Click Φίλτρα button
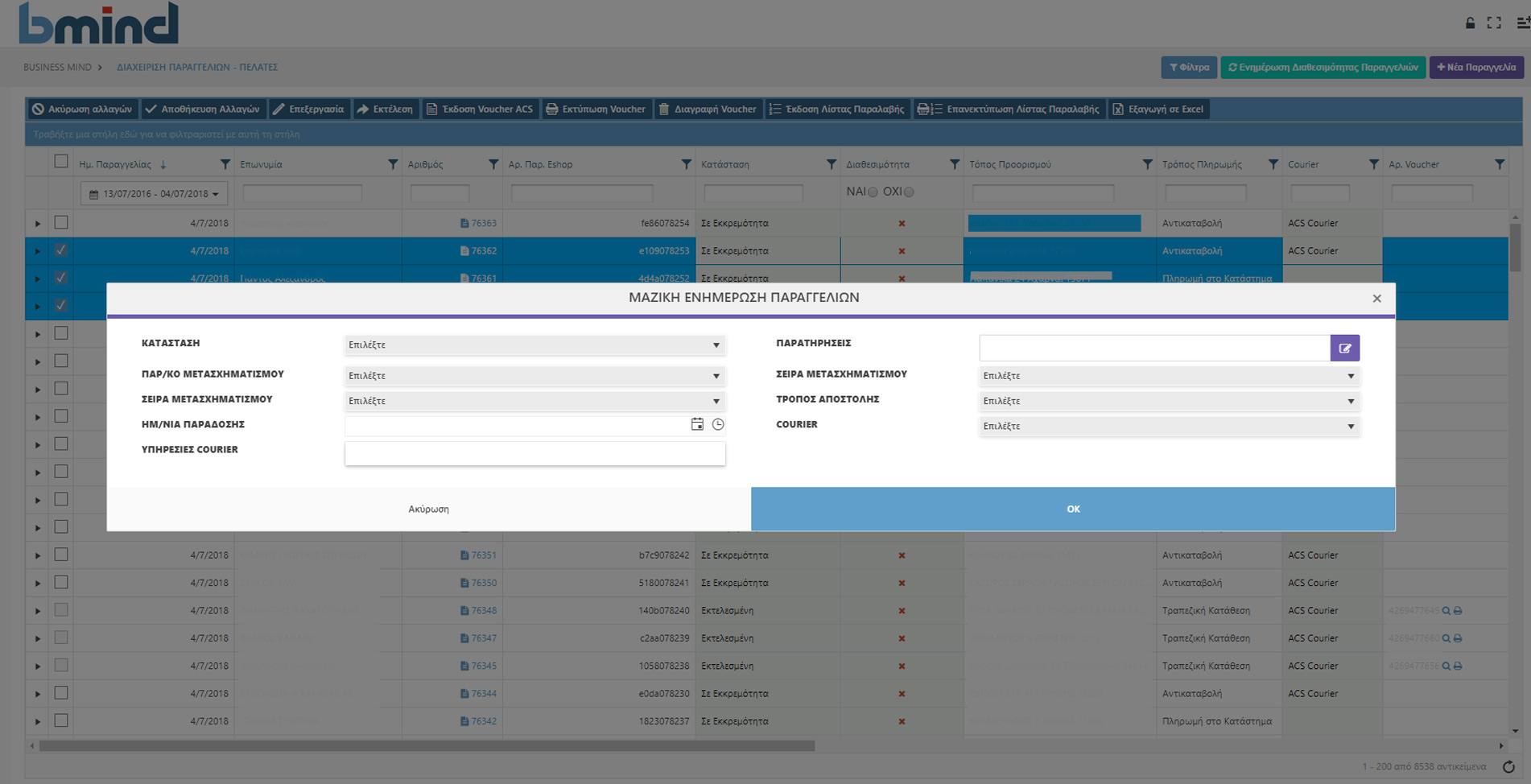 (1189, 68)
